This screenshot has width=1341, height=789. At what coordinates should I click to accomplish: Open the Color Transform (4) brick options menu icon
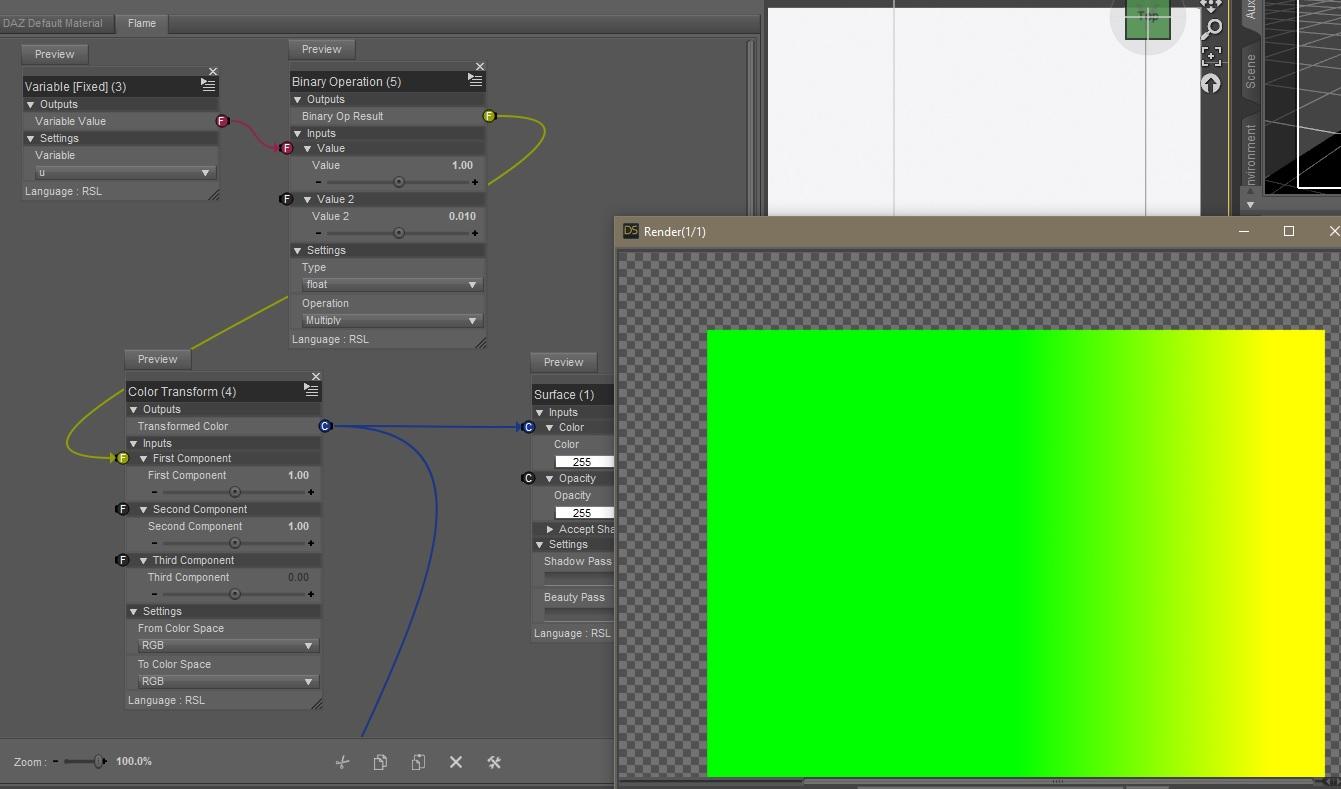point(311,390)
